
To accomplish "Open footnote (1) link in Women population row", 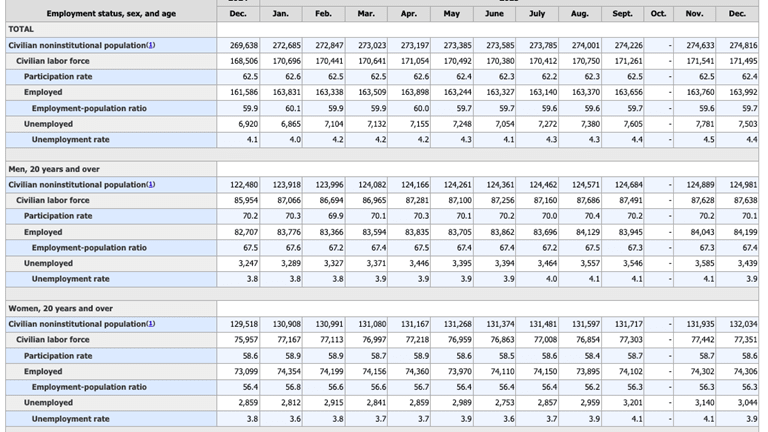I will coord(151,324).
